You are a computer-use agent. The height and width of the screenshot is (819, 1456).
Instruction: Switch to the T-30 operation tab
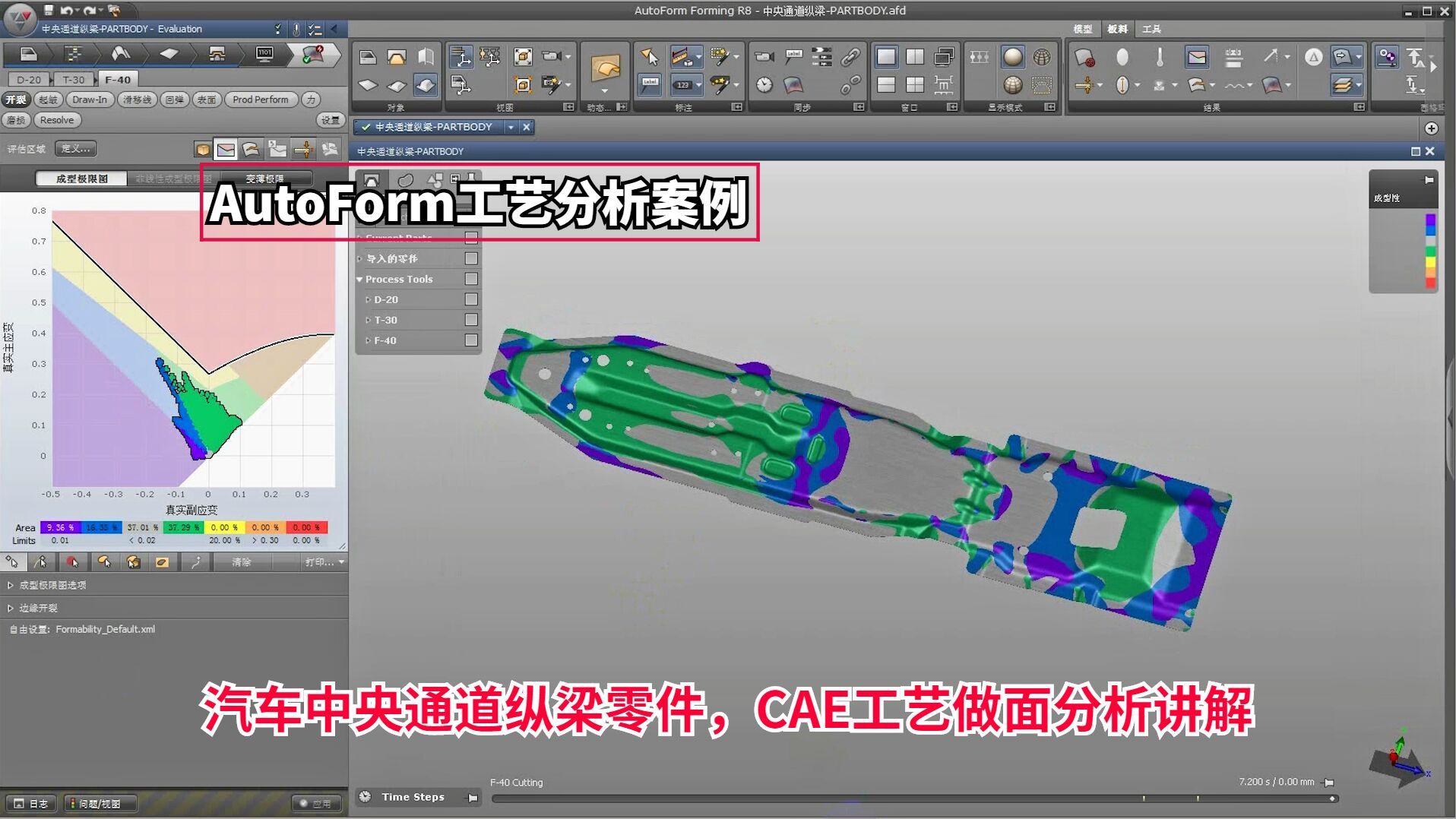coord(74,80)
